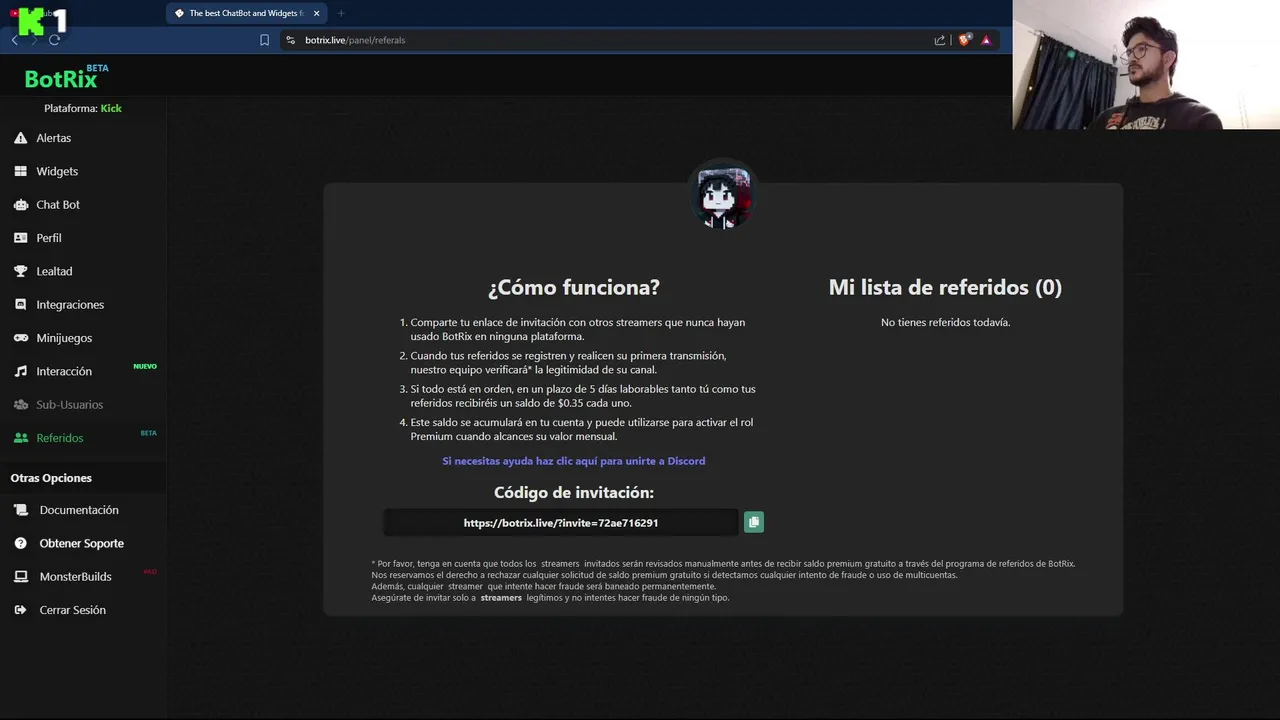Open a new browser tab
Viewport: 1280px width, 720px height.
pos(341,13)
